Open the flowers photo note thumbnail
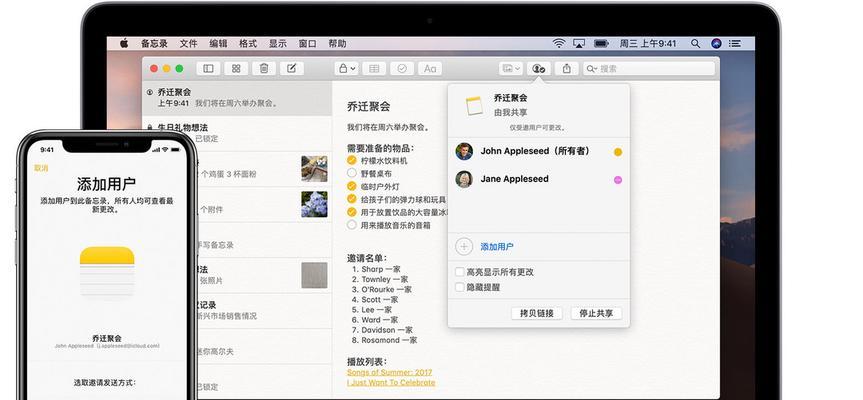The image size is (863, 400). [314, 204]
